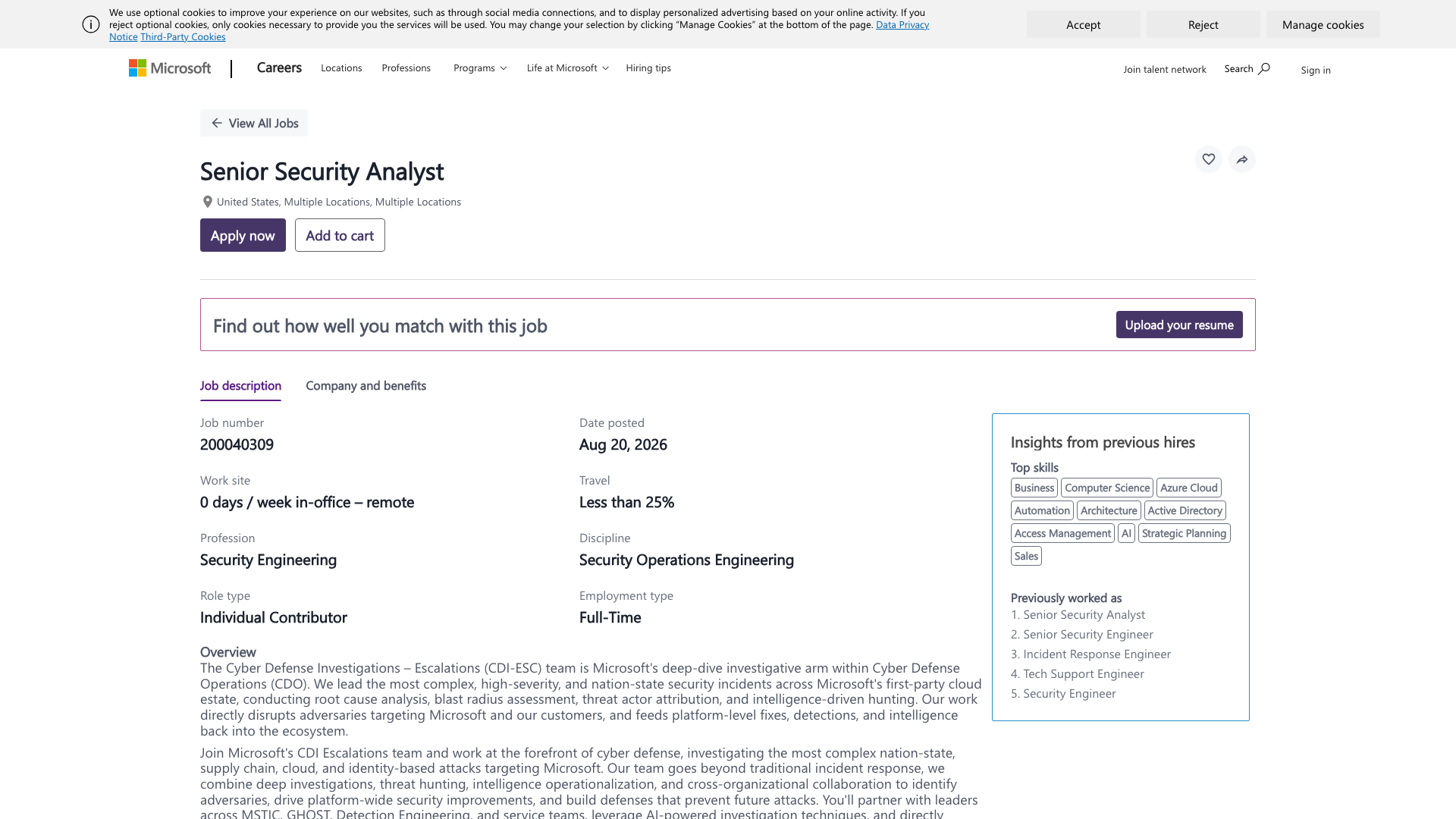Open Manage cookies settings
Screen dimensions: 1456x819
1323,24
